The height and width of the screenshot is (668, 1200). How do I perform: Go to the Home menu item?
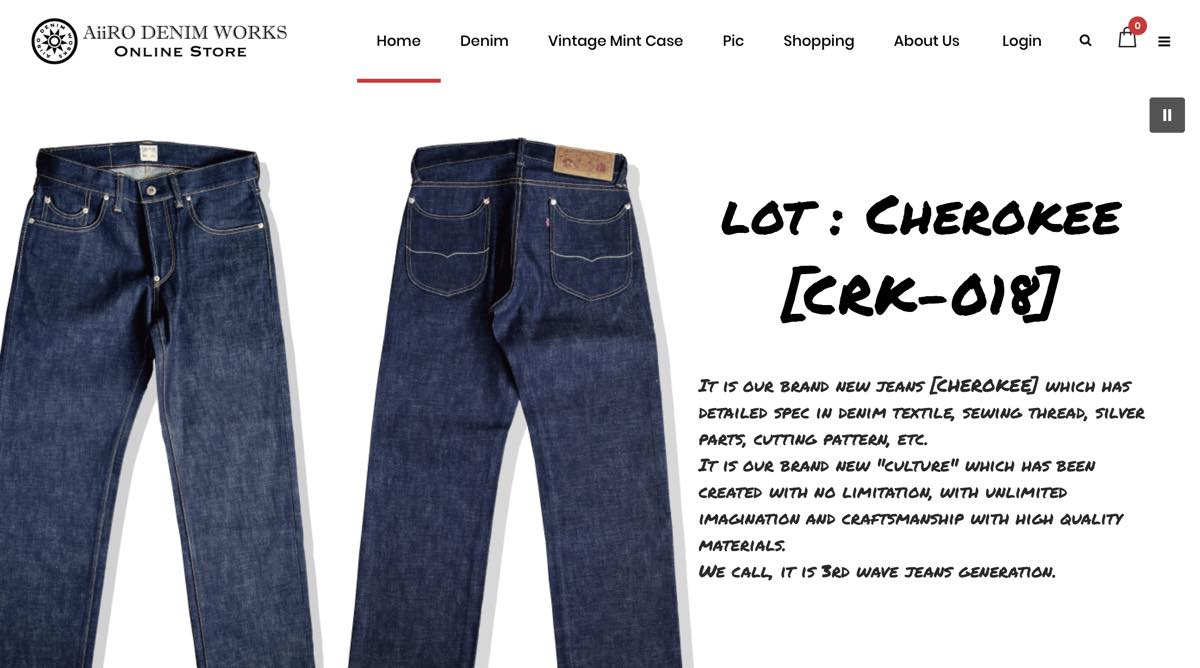[398, 41]
